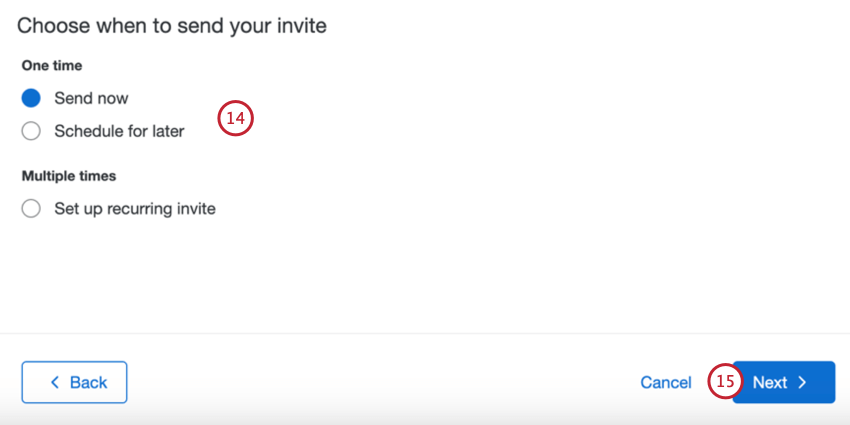Click the left chevron icon in Back
Screen dimensions: 850x425
pyautogui.click(x=54, y=382)
